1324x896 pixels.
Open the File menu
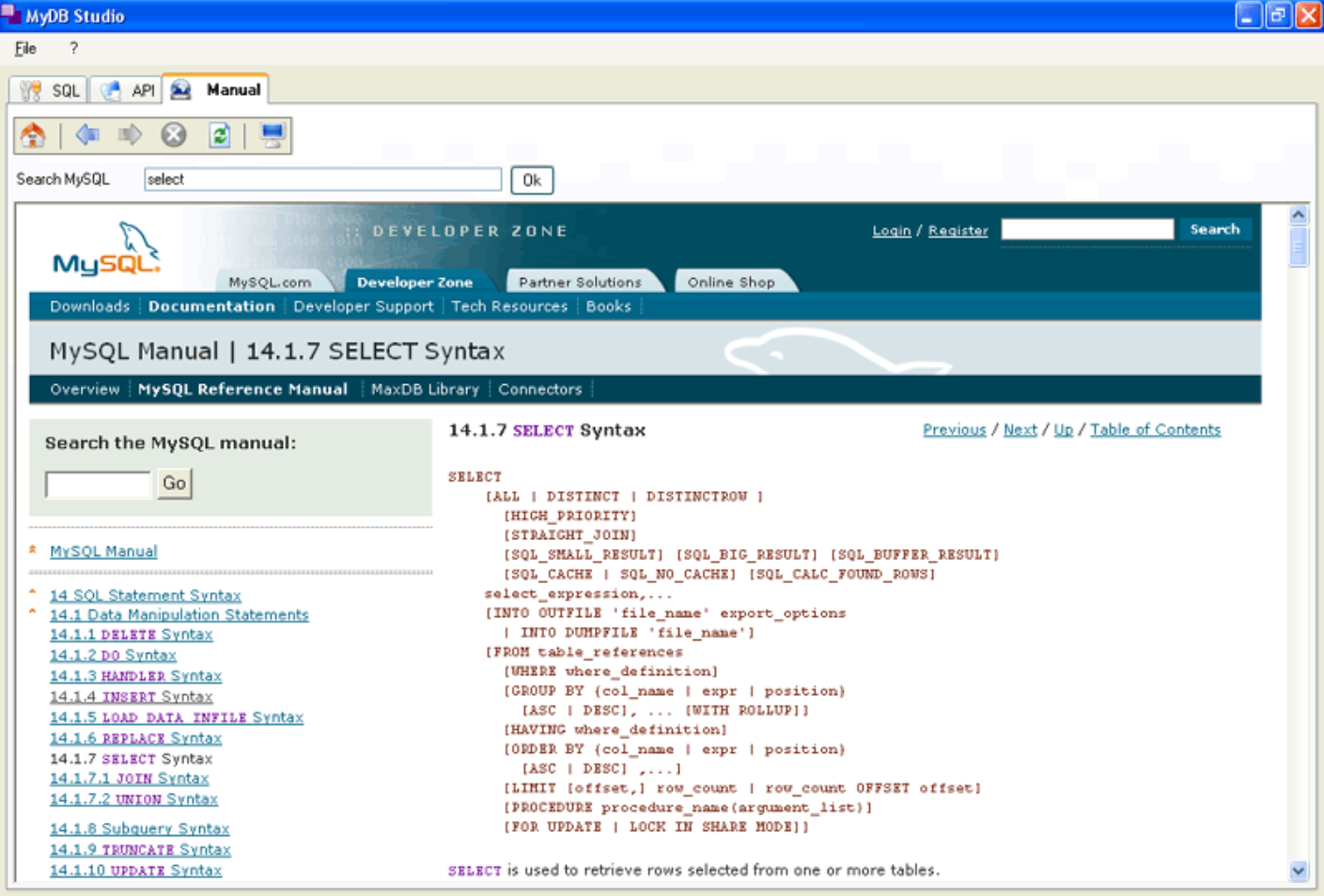[x=25, y=49]
